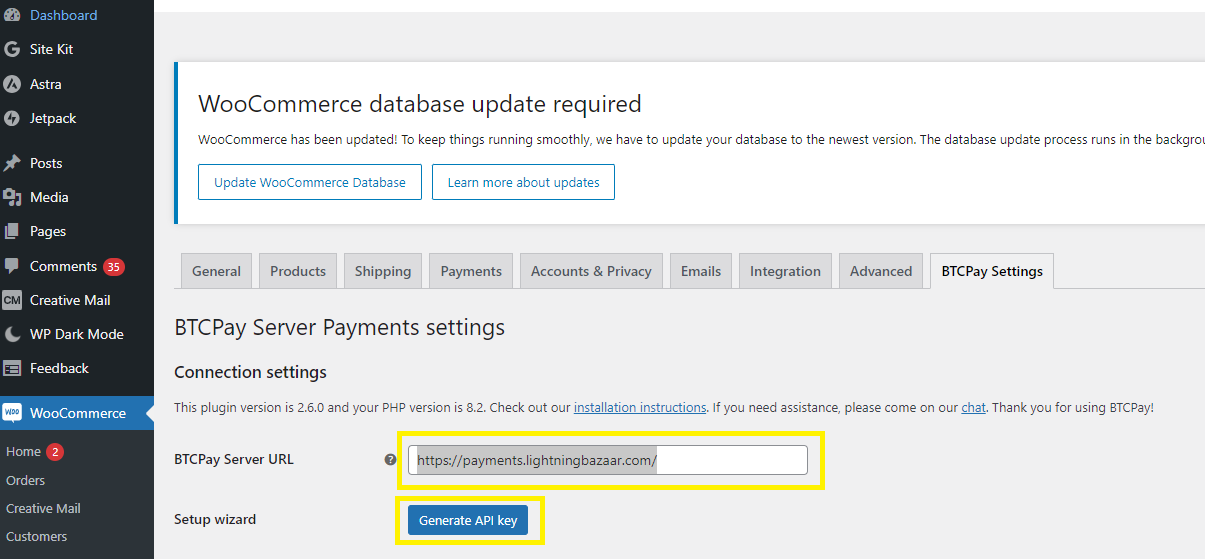Open the installation instructions link
Screen dimensions: 1205x559
tap(640, 408)
